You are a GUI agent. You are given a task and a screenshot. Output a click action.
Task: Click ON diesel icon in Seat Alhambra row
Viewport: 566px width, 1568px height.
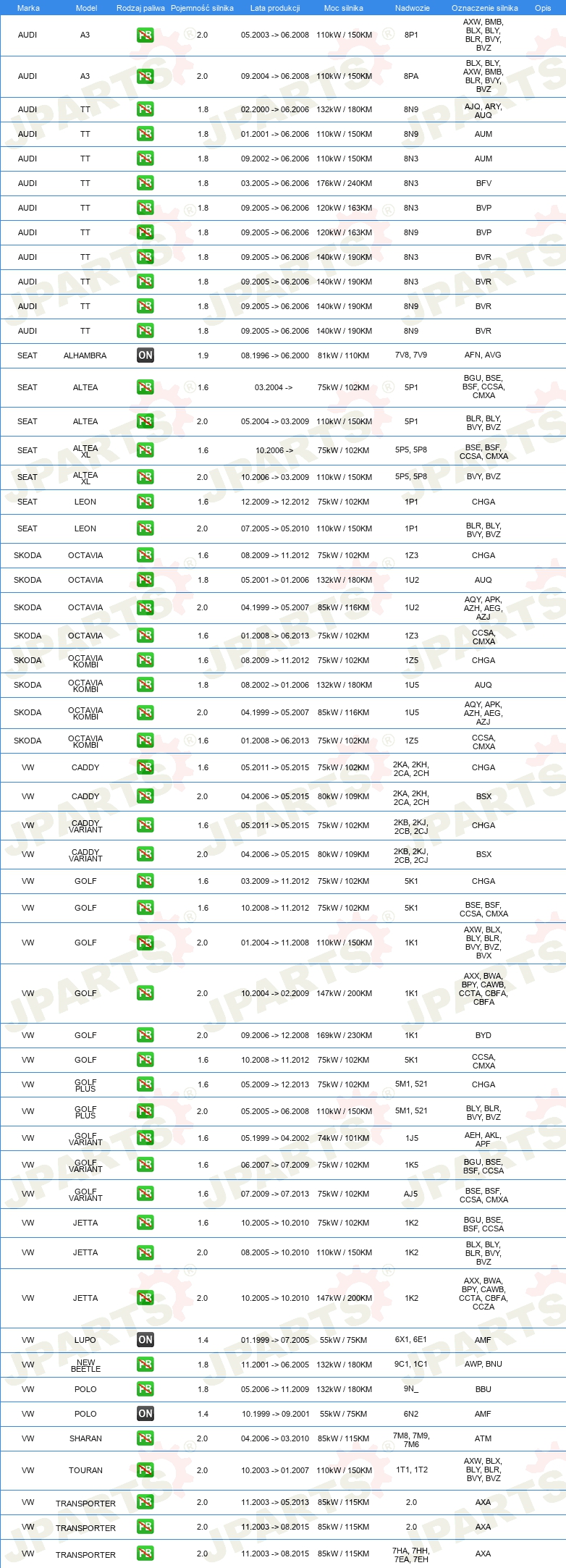[x=145, y=355]
